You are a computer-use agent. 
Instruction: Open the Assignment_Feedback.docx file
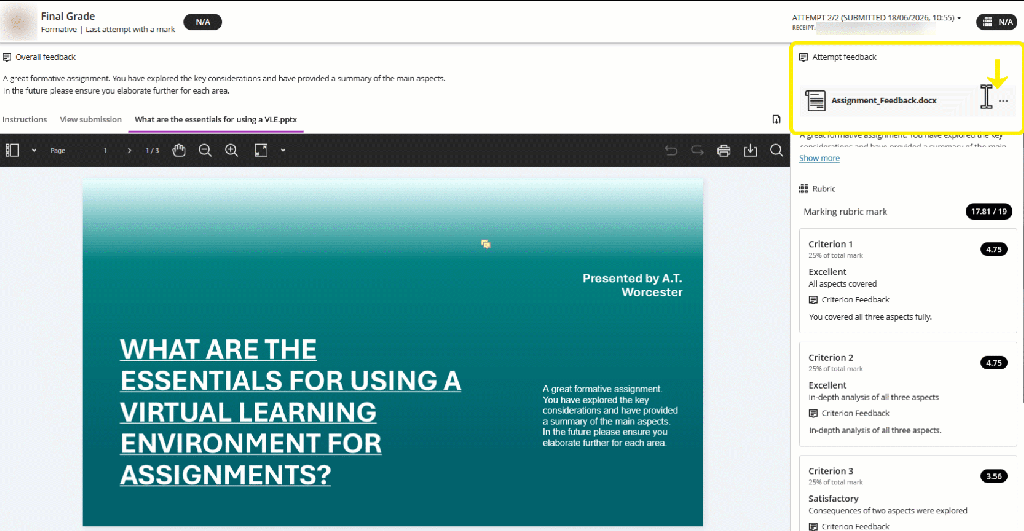(x=883, y=101)
